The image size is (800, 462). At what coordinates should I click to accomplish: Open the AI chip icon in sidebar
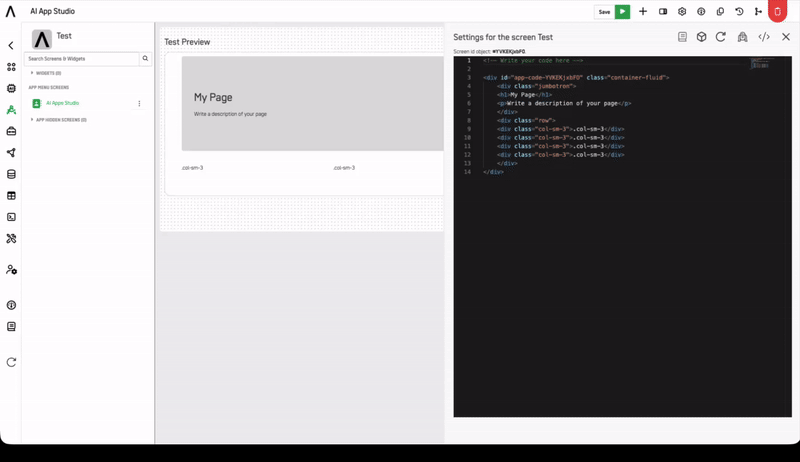pyautogui.click(x=11, y=88)
